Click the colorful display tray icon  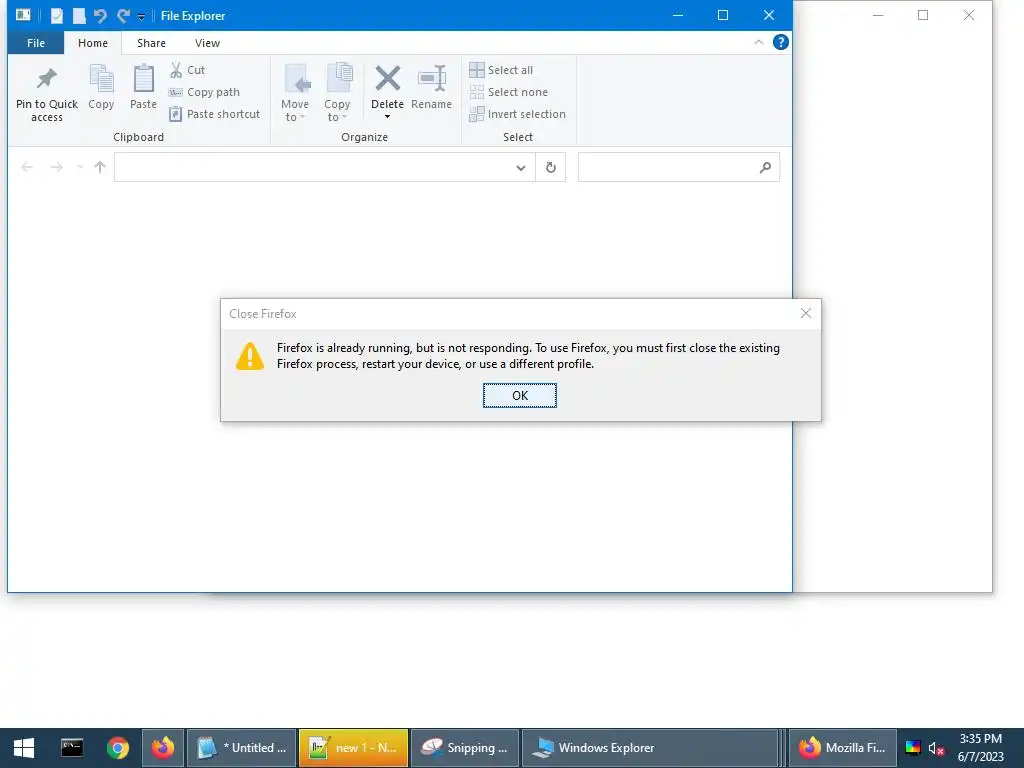(913, 748)
